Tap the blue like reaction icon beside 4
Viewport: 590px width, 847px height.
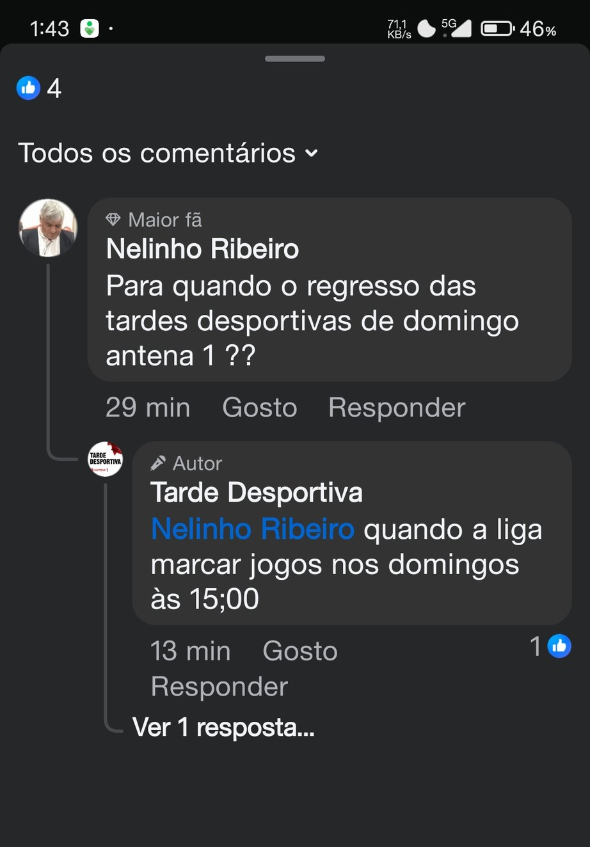28,88
